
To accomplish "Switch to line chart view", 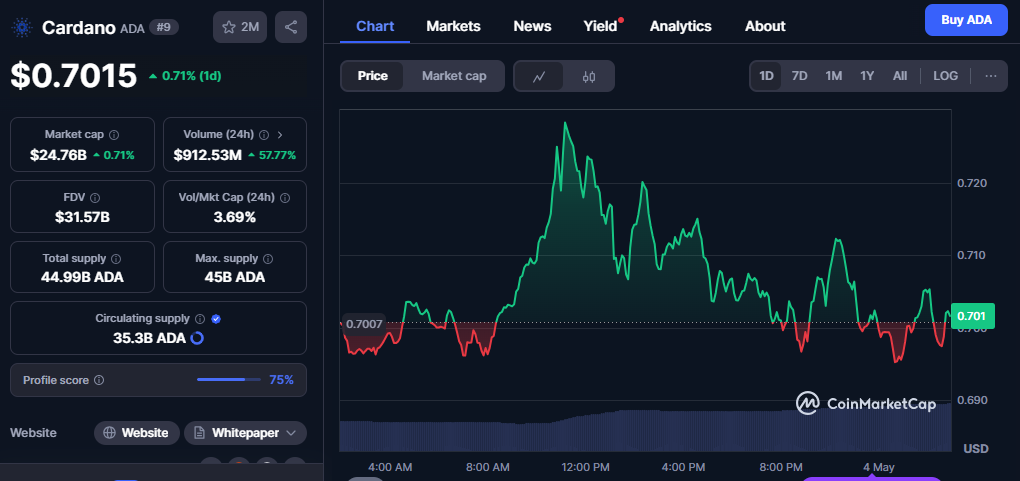I will point(539,76).
